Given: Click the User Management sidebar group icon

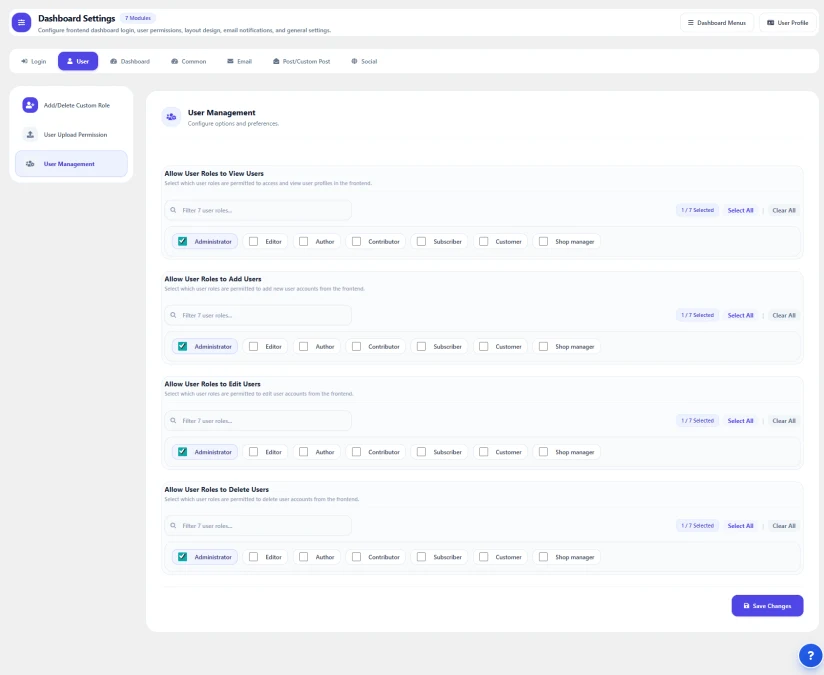Looking at the screenshot, I should click(x=30, y=164).
